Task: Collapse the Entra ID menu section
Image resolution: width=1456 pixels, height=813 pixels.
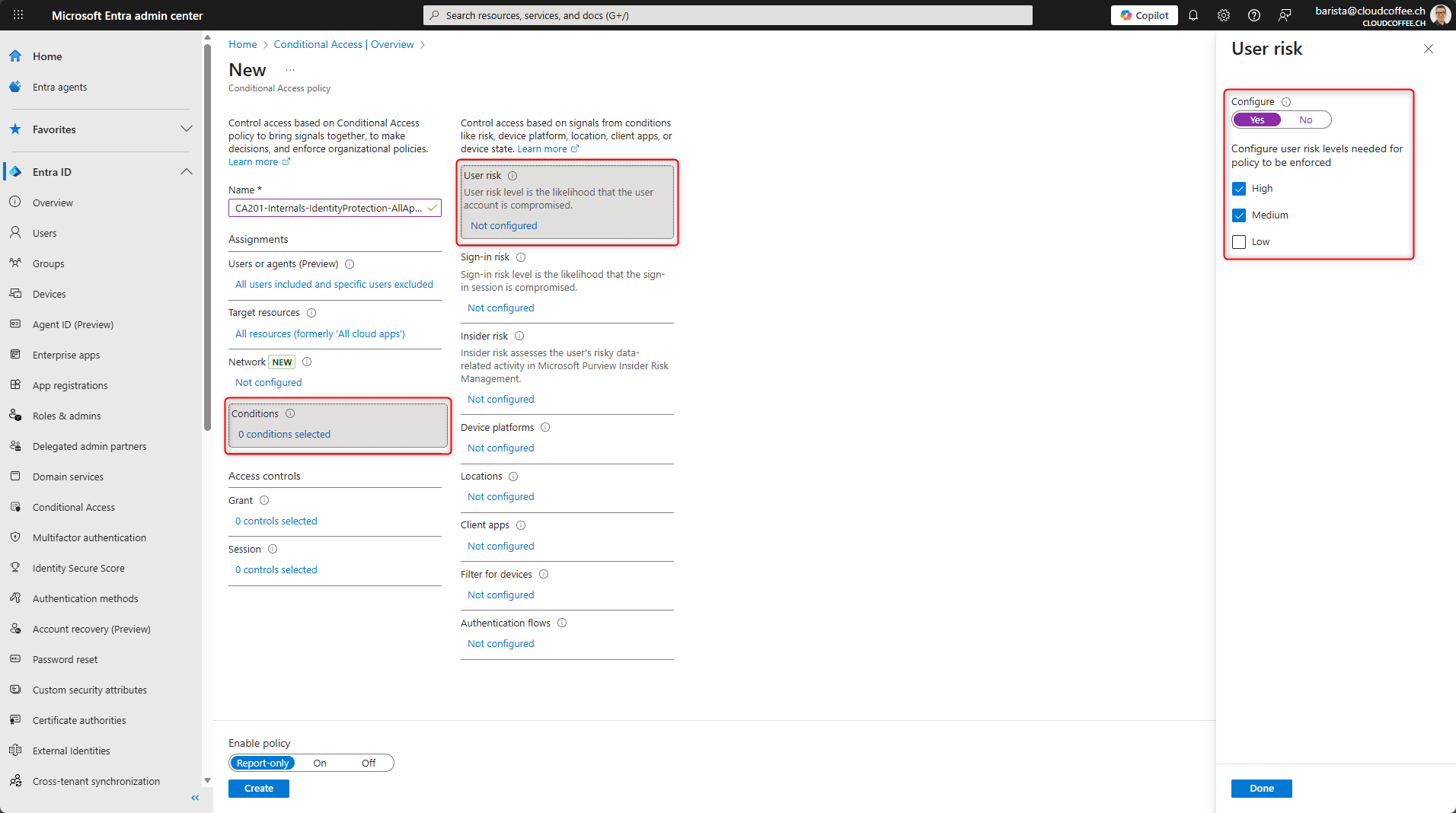Action: 186,172
